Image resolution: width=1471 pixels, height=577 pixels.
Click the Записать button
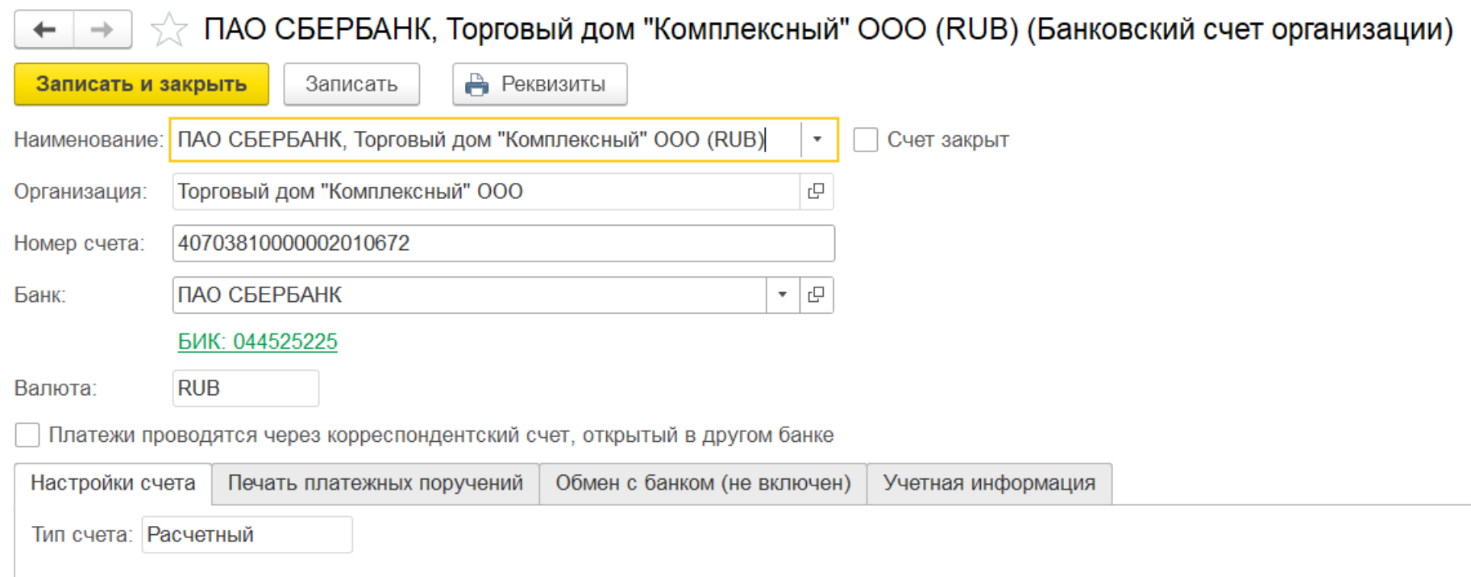click(351, 84)
